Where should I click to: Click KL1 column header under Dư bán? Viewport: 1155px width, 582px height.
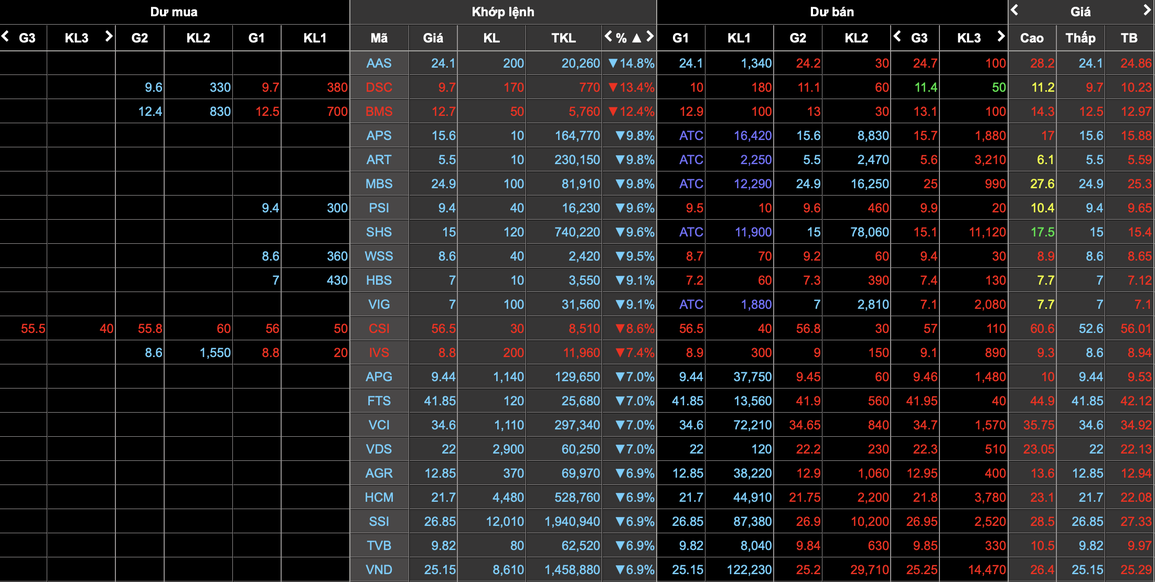tap(739, 38)
